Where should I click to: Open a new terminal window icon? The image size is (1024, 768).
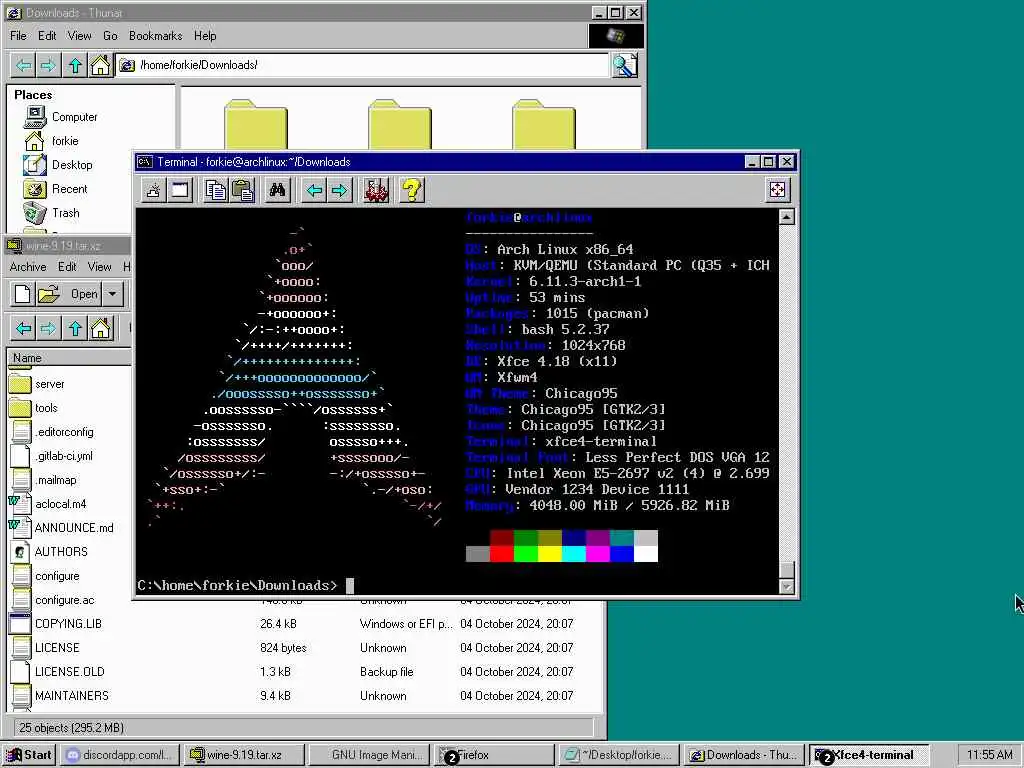180,190
